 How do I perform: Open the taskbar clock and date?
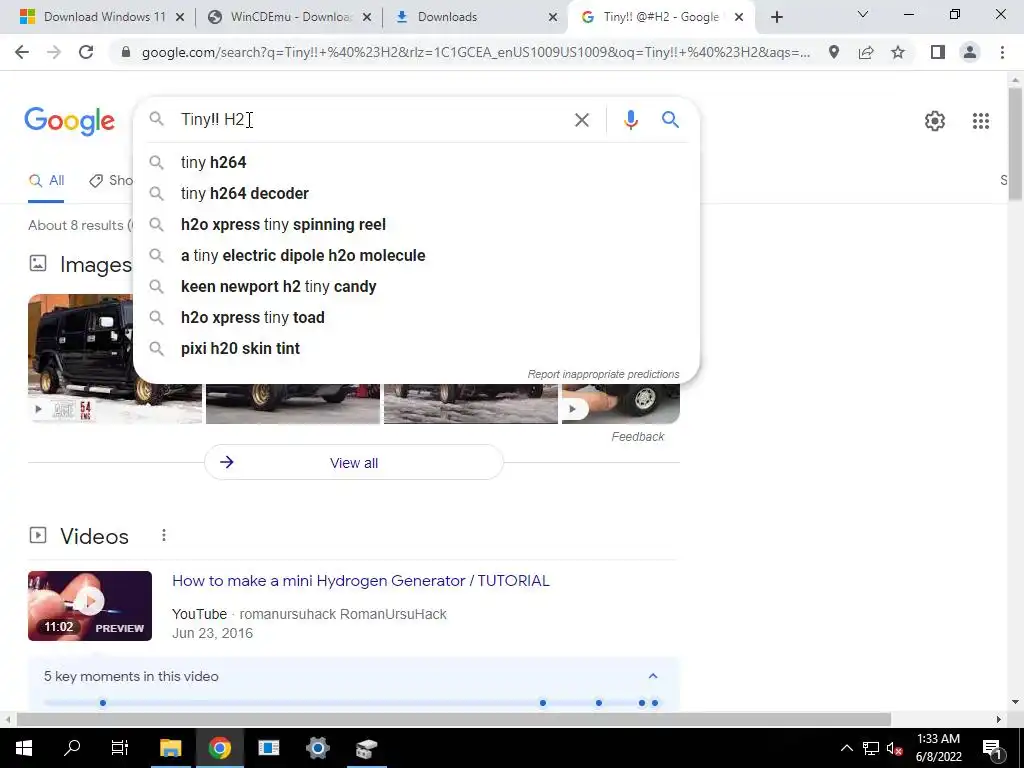coord(938,748)
